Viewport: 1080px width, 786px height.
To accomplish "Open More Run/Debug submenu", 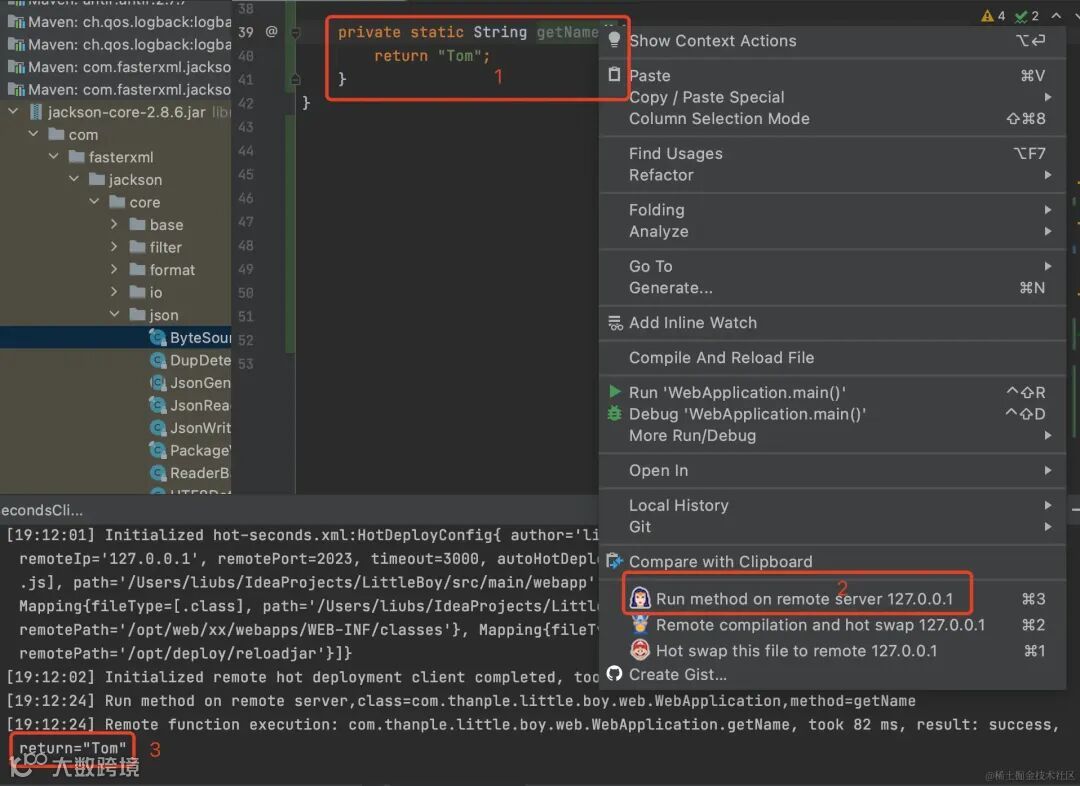I will [x=833, y=435].
